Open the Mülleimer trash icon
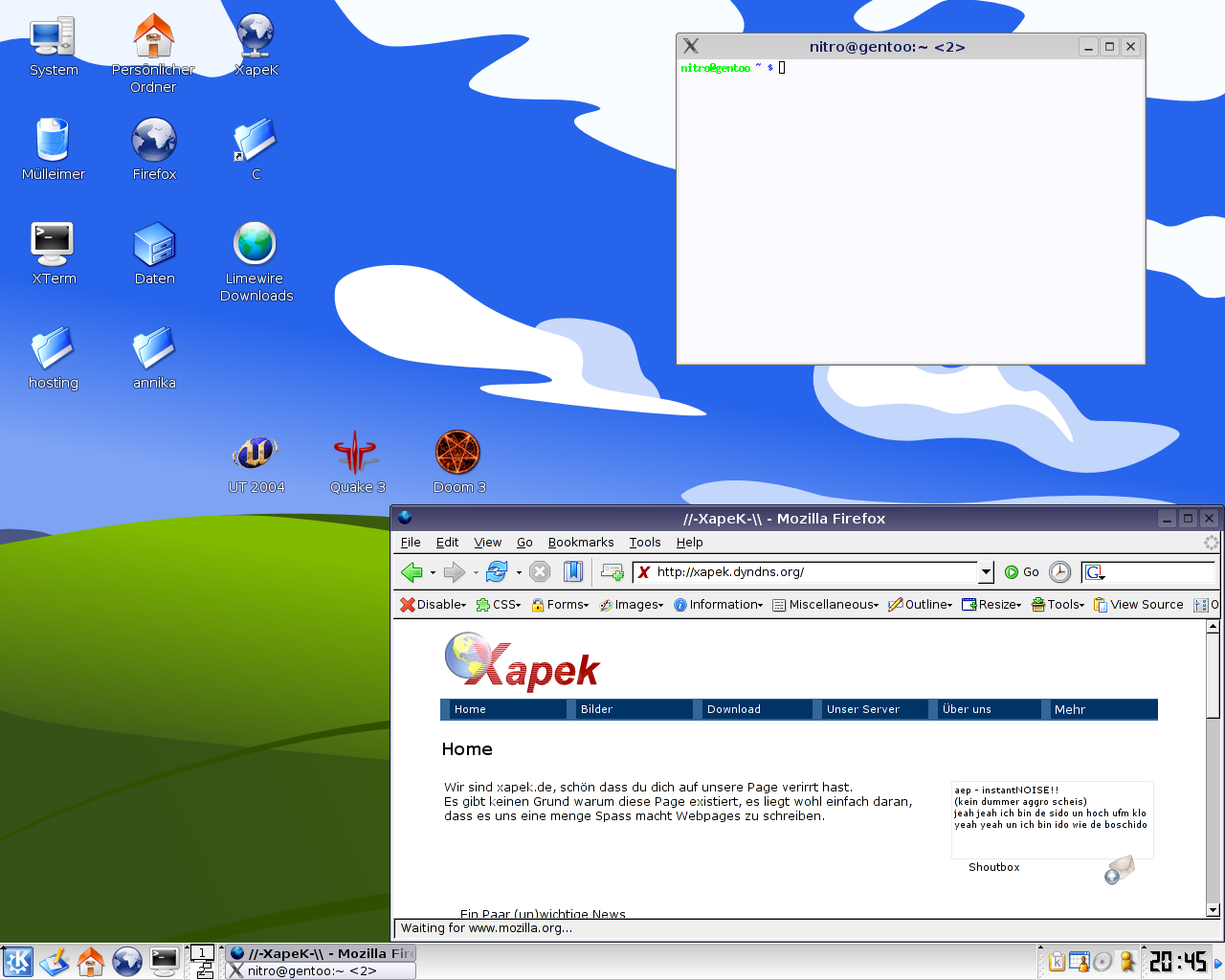The height and width of the screenshot is (980, 1225). click(54, 149)
